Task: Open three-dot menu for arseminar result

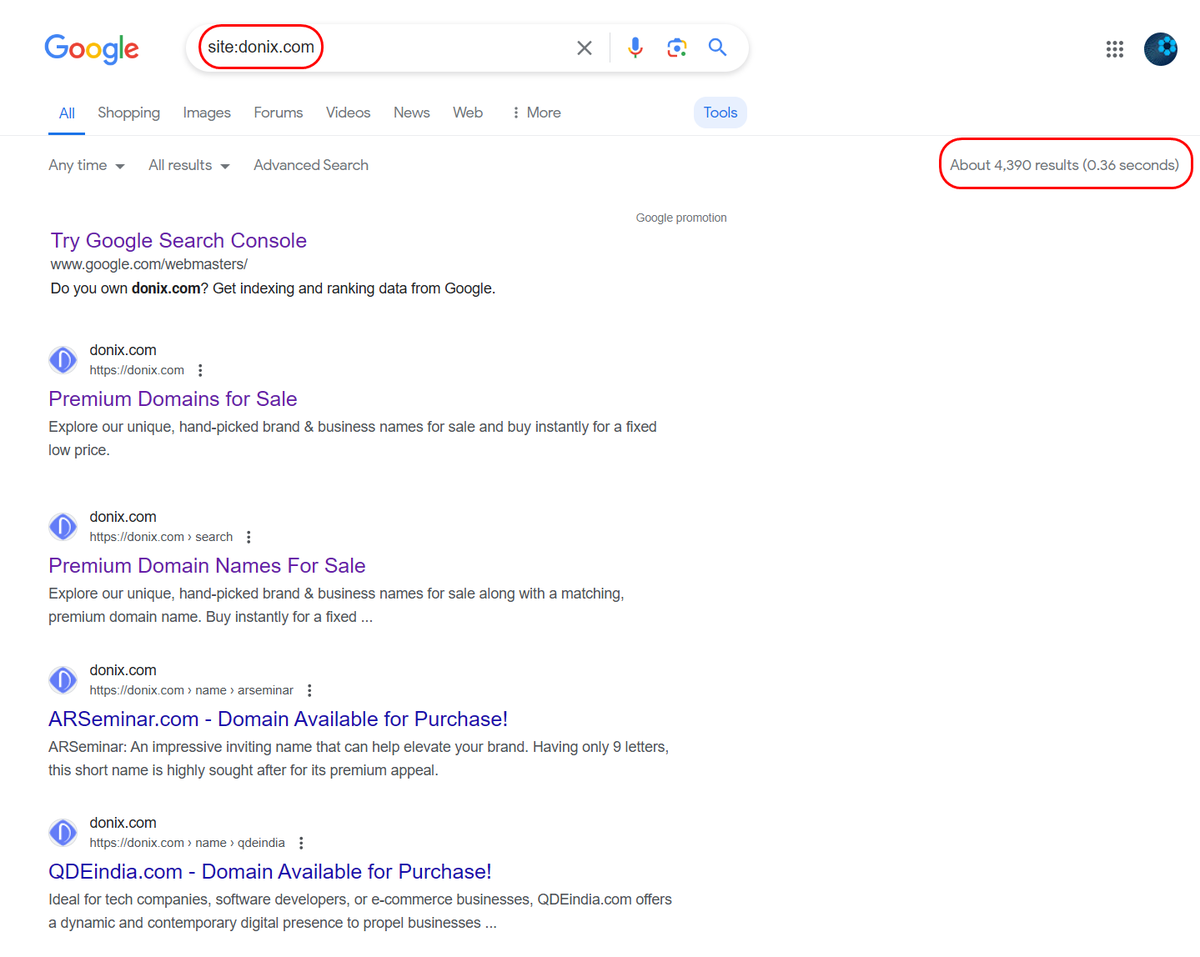Action: 310,690
